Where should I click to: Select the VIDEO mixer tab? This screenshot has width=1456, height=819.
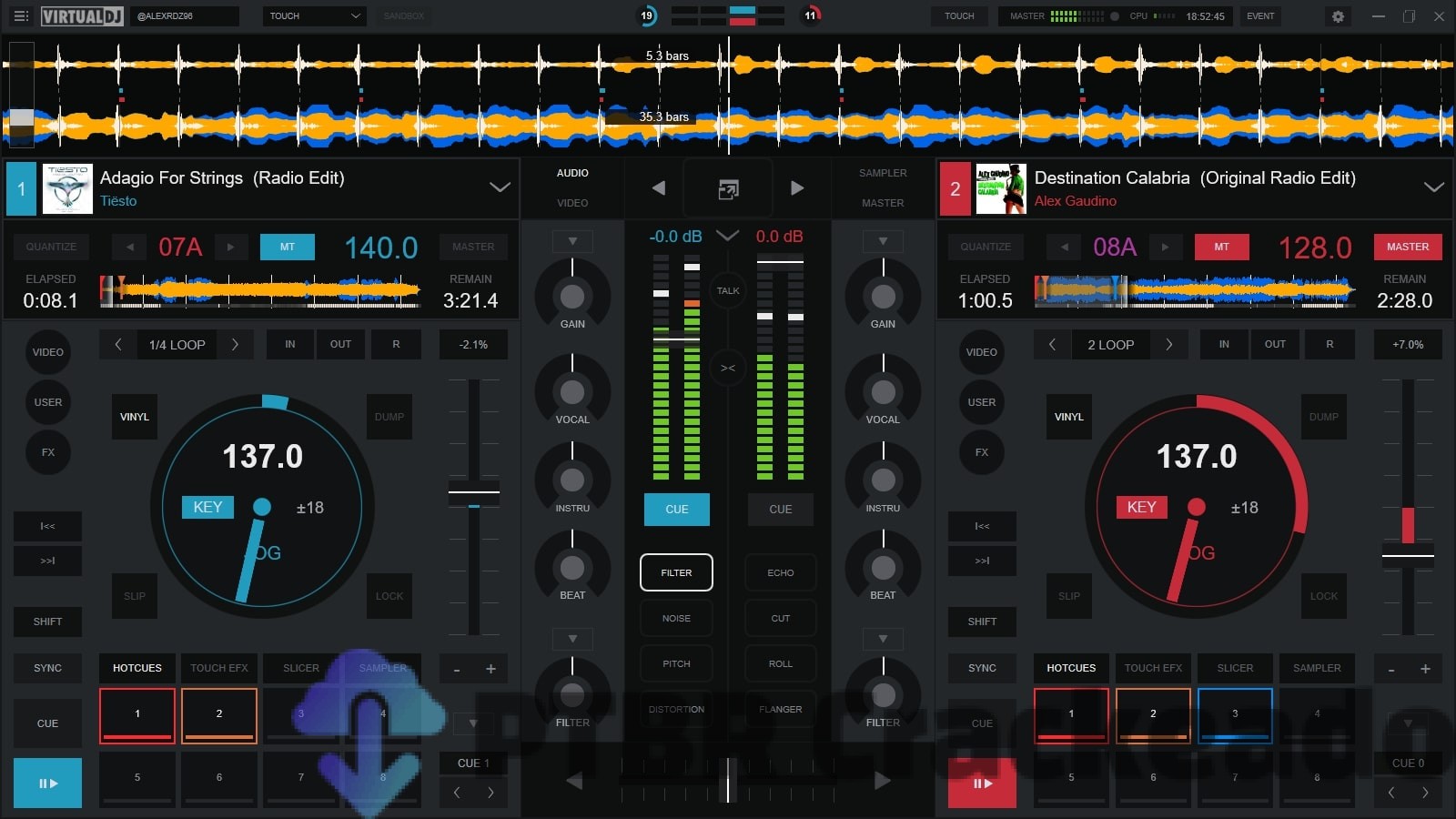[x=572, y=203]
